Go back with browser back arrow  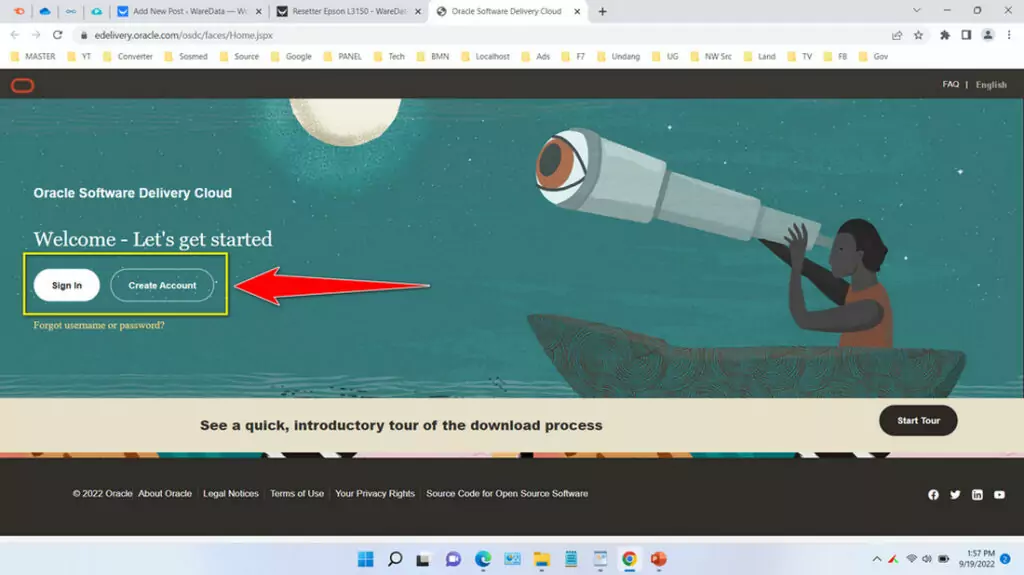click(x=14, y=35)
